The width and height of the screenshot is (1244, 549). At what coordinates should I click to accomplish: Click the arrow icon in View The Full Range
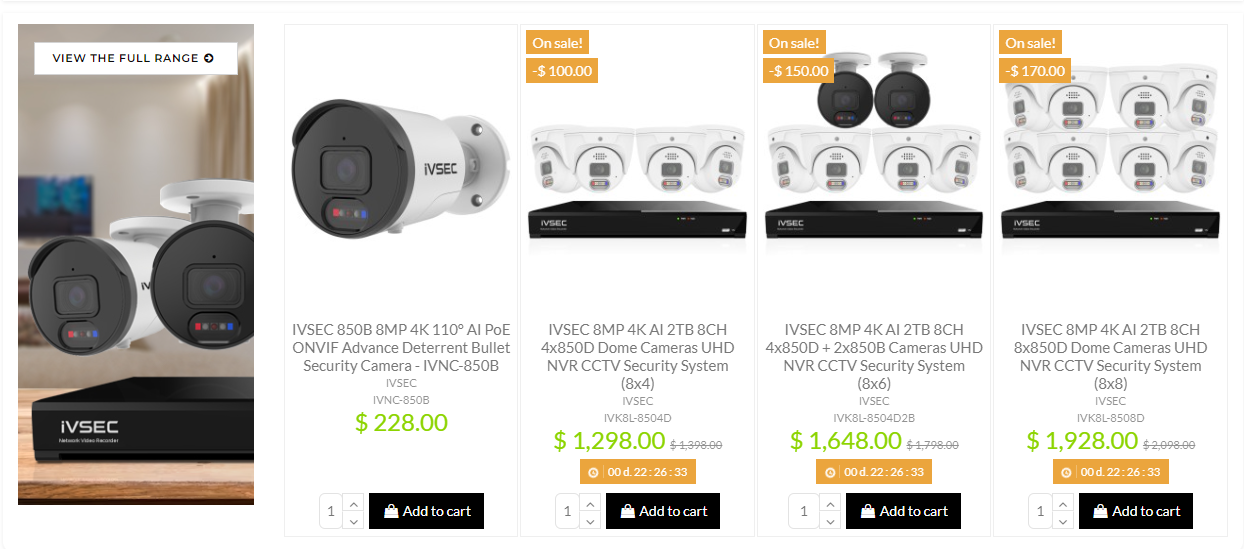tap(209, 58)
